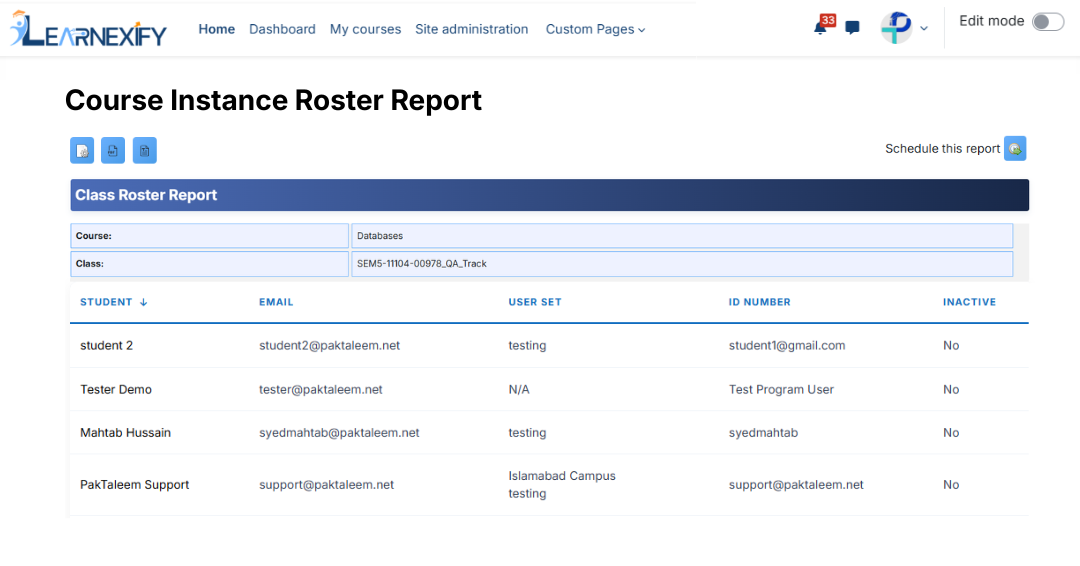
Task: Expand the Custom Pages dropdown
Action: tap(595, 30)
